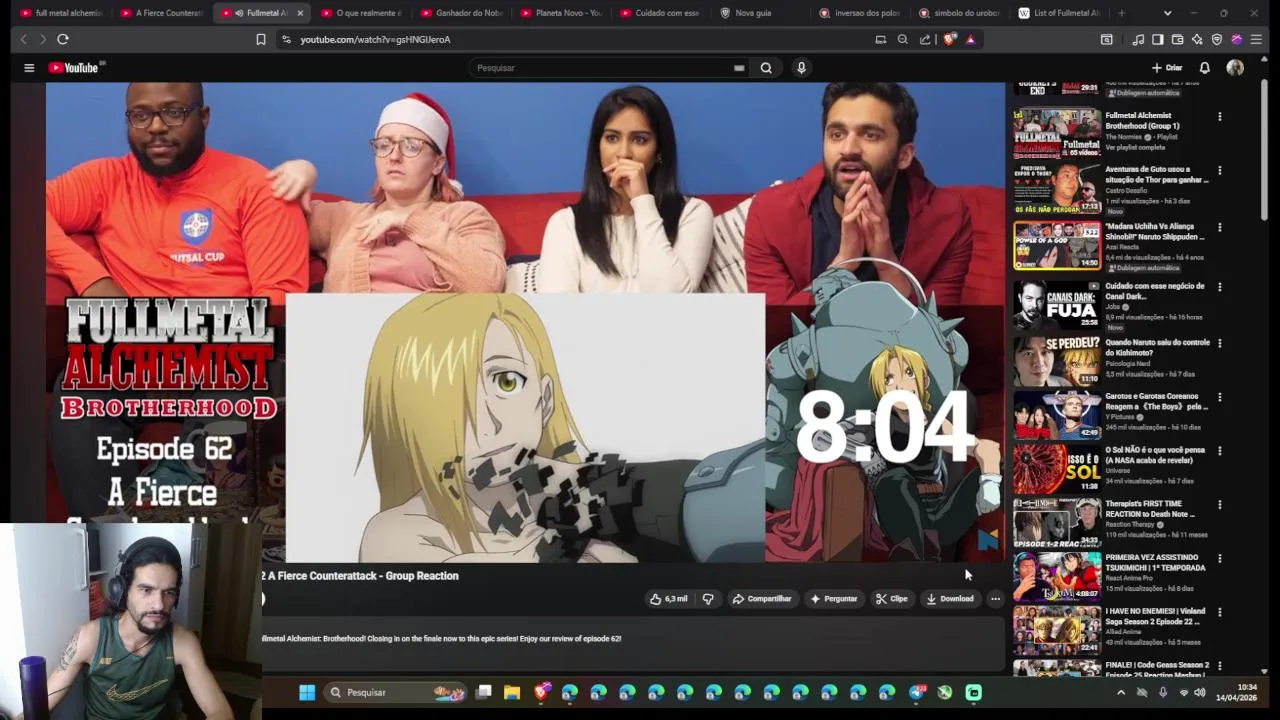Click the YouTube search magnifier button
The width and height of the screenshot is (1280, 720).
pyautogui.click(x=766, y=68)
